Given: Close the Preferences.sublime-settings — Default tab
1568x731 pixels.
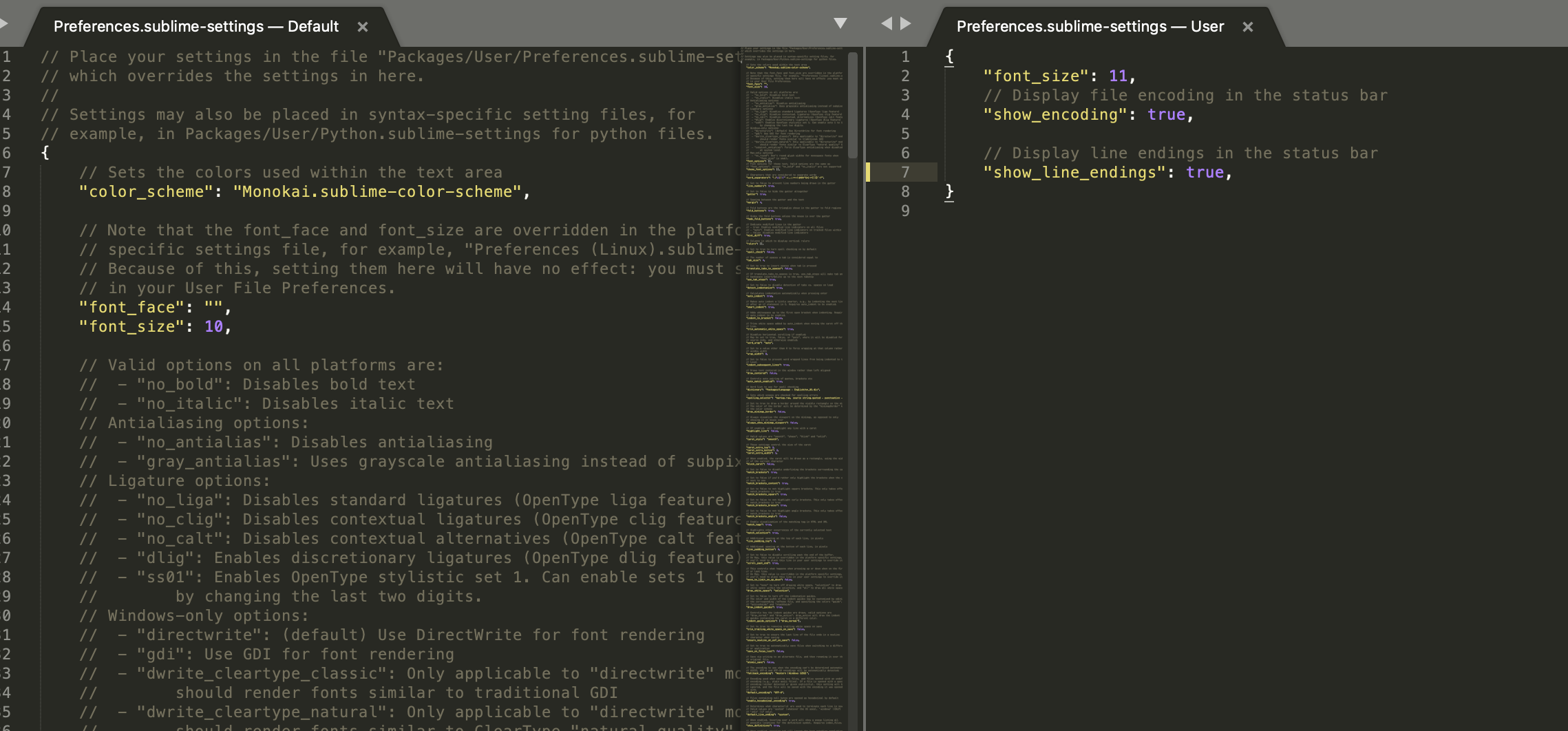Looking at the screenshot, I should pyautogui.click(x=363, y=27).
